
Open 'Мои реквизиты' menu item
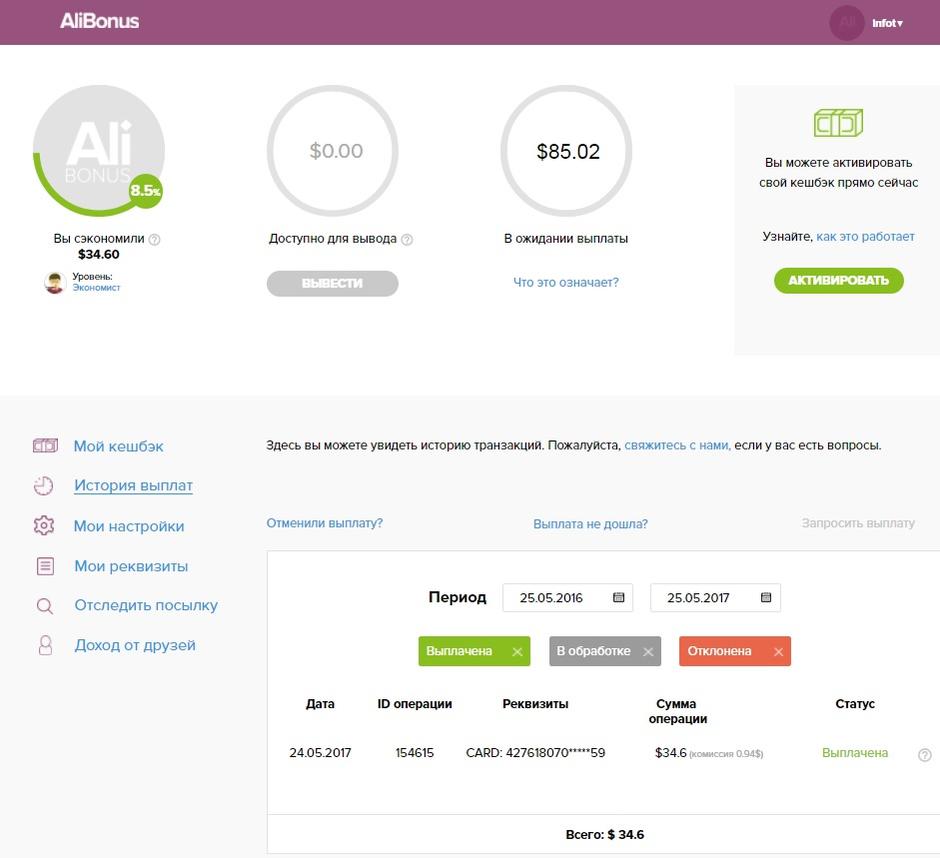pos(131,567)
